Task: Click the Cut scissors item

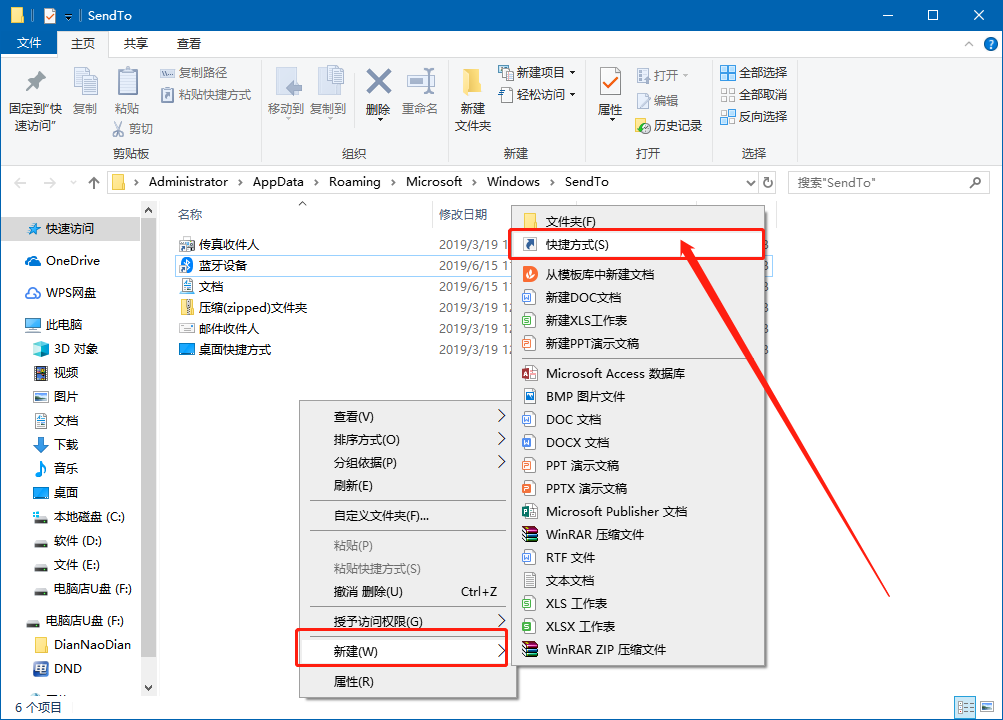Action: [x=132, y=129]
